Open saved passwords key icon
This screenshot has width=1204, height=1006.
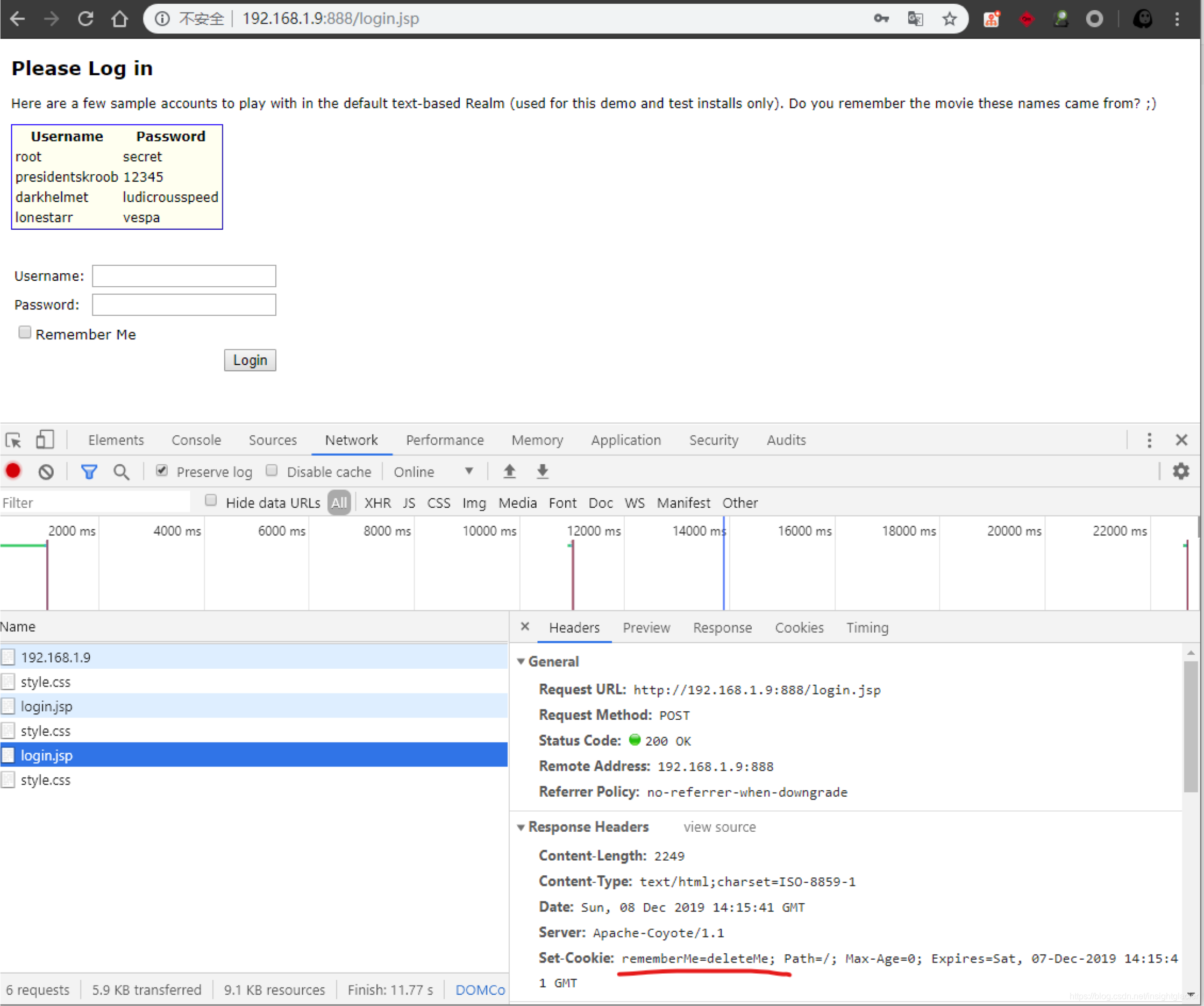(881, 19)
